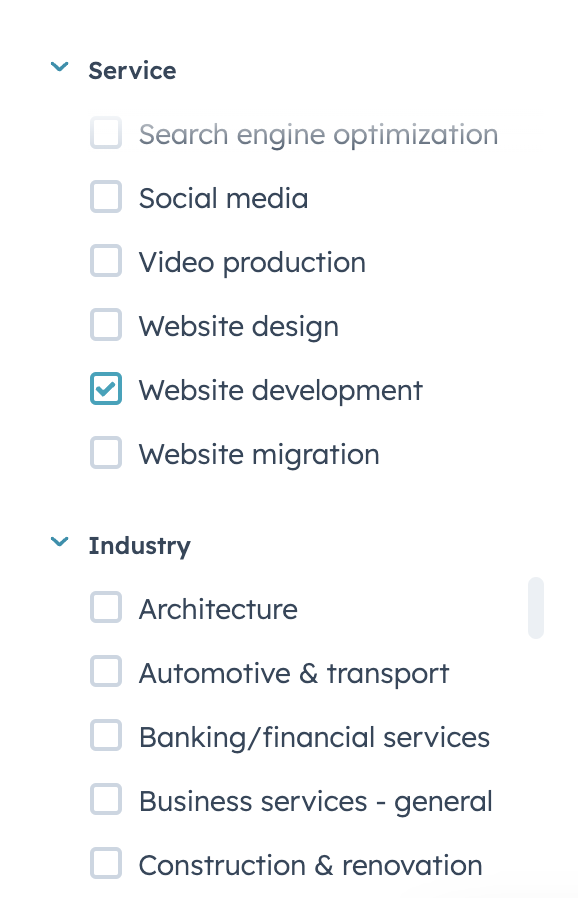Check the Construction & renovation checkbox
The height and width of the screenshot is (898, 578).
pos(106,863)
